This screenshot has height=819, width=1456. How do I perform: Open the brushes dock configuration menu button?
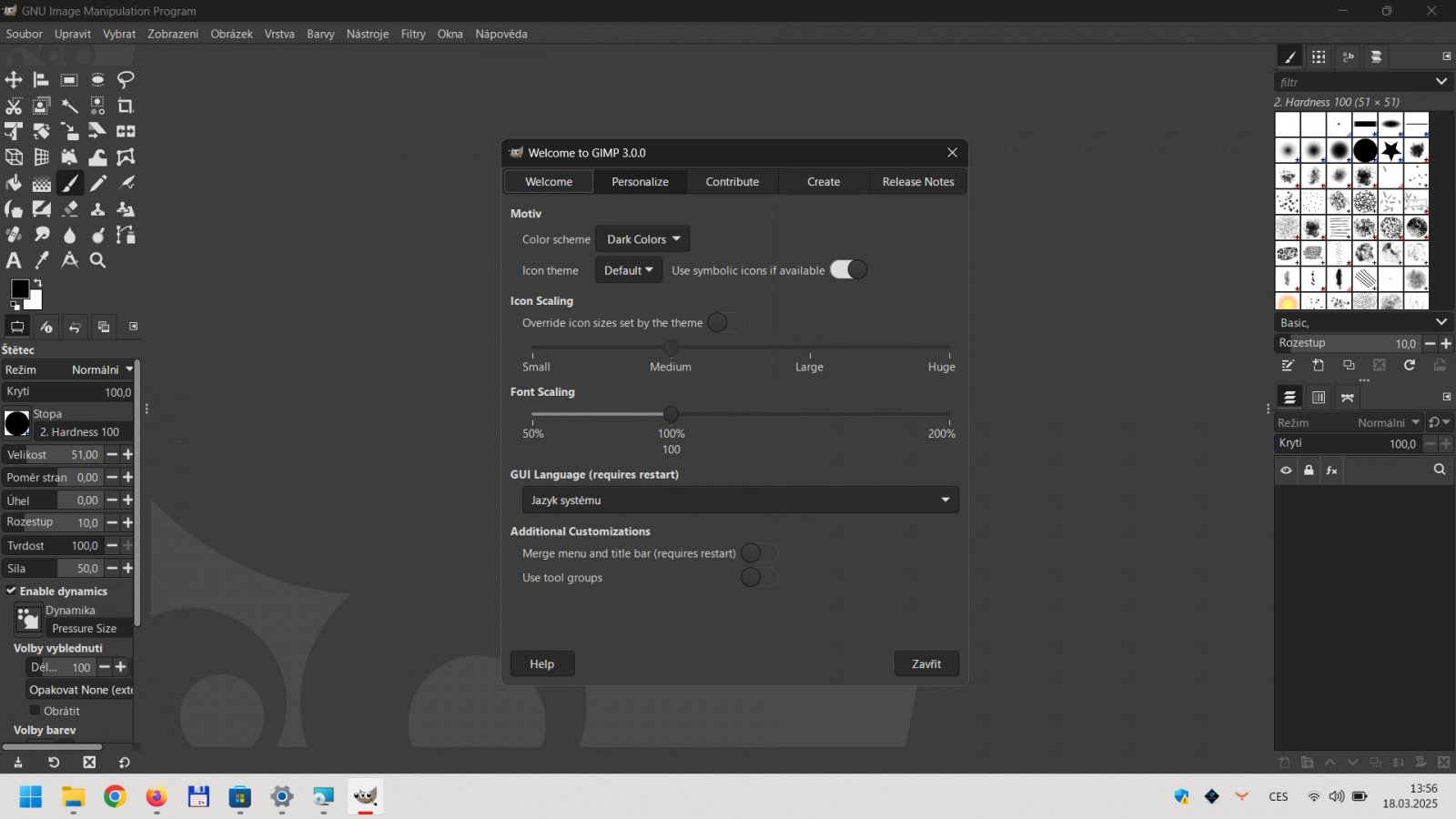pos(1446,56)
